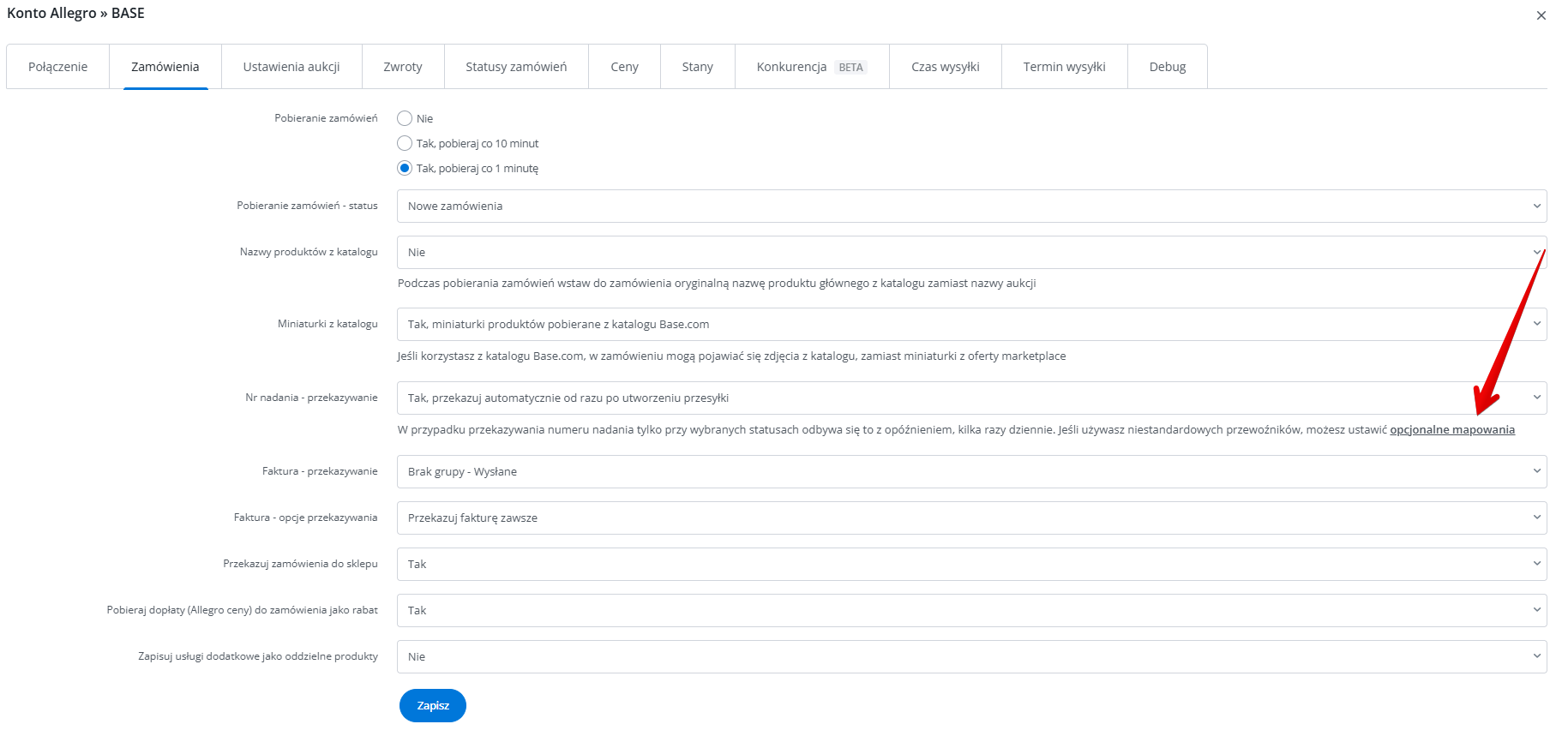Select the 'Nie' order download option
This screenshot has width=1568, height=754.
coord(405,118)
